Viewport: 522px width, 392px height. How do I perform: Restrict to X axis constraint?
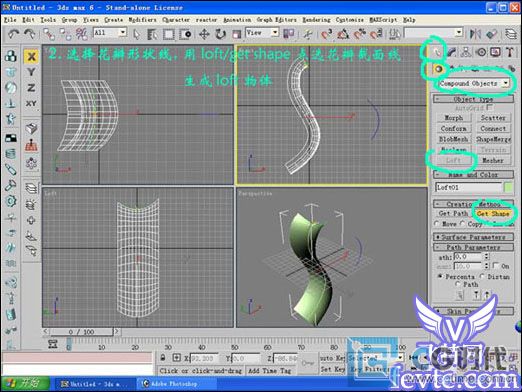point(31,56)
